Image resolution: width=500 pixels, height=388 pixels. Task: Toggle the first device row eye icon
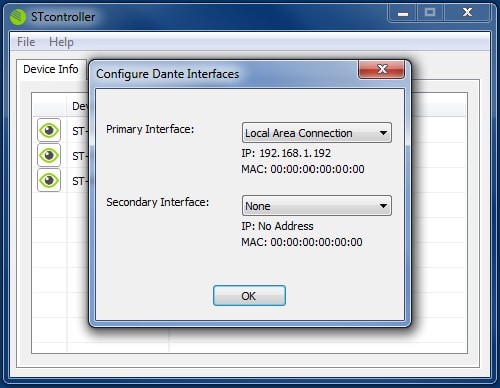pos(49,130)
